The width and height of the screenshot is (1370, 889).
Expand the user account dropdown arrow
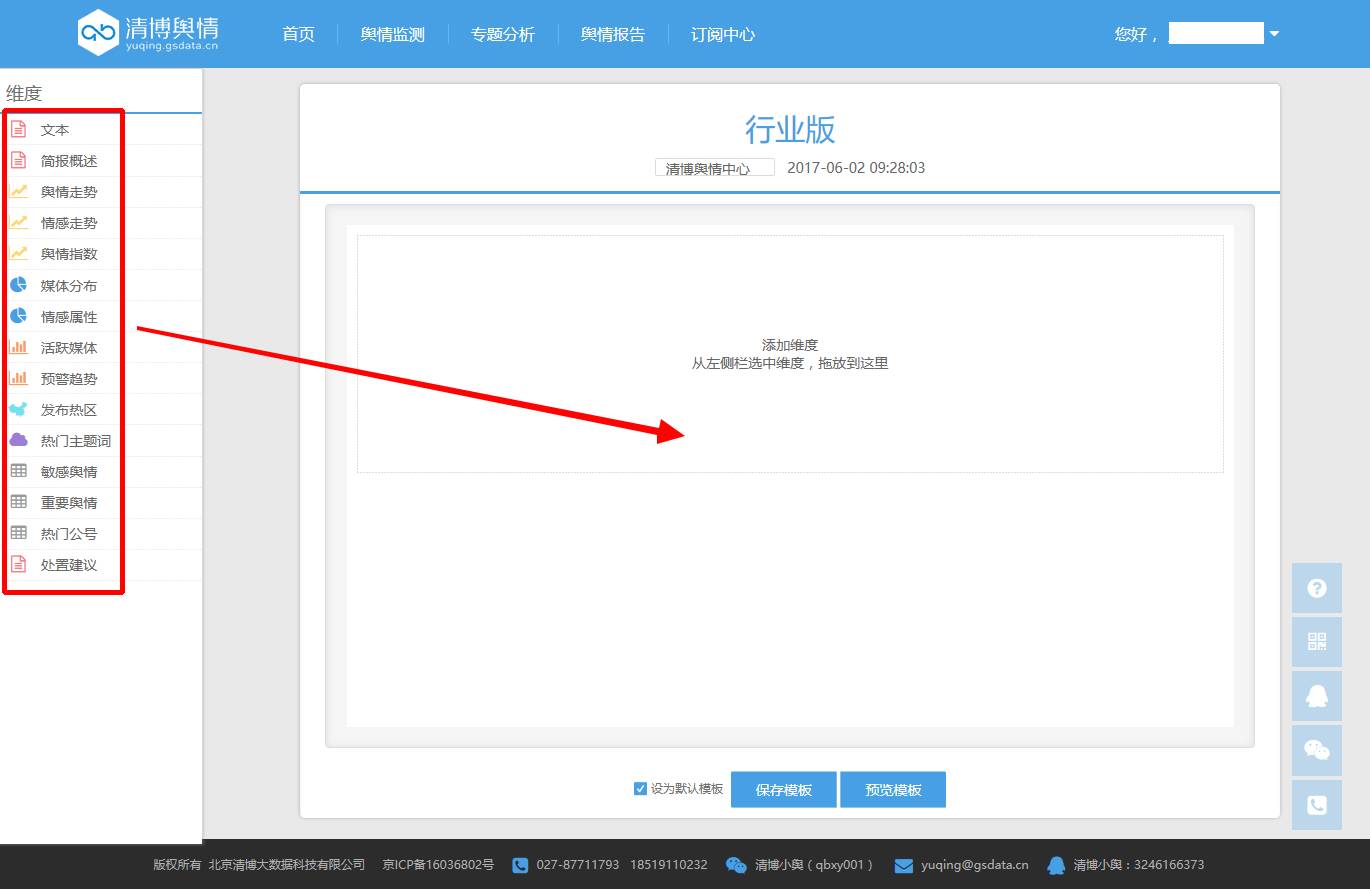click(1274, 34)
